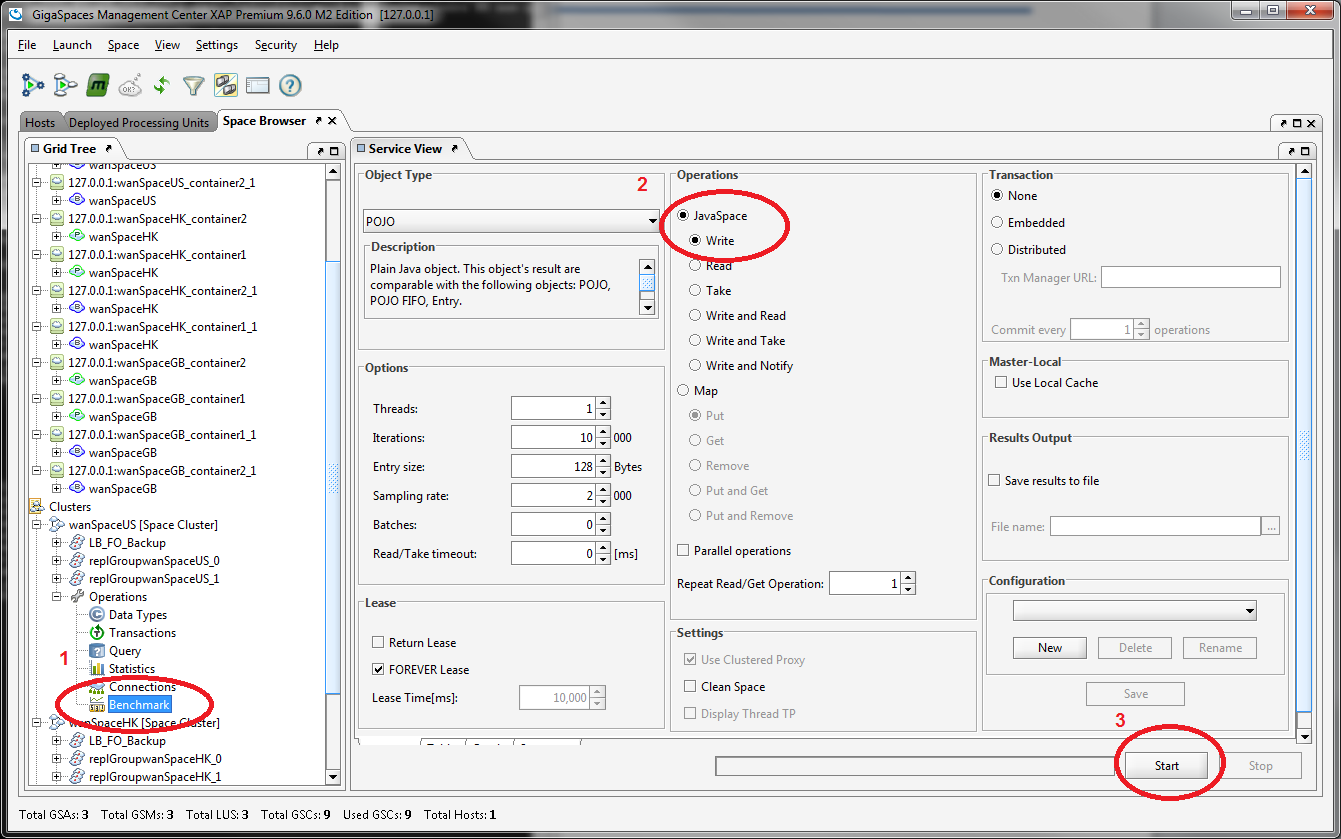The height and width of the screenshot is (839, 1341).
Task: Click the replGroupwanSpaceUS_0 group icon
Action: [x=77, y=561]
